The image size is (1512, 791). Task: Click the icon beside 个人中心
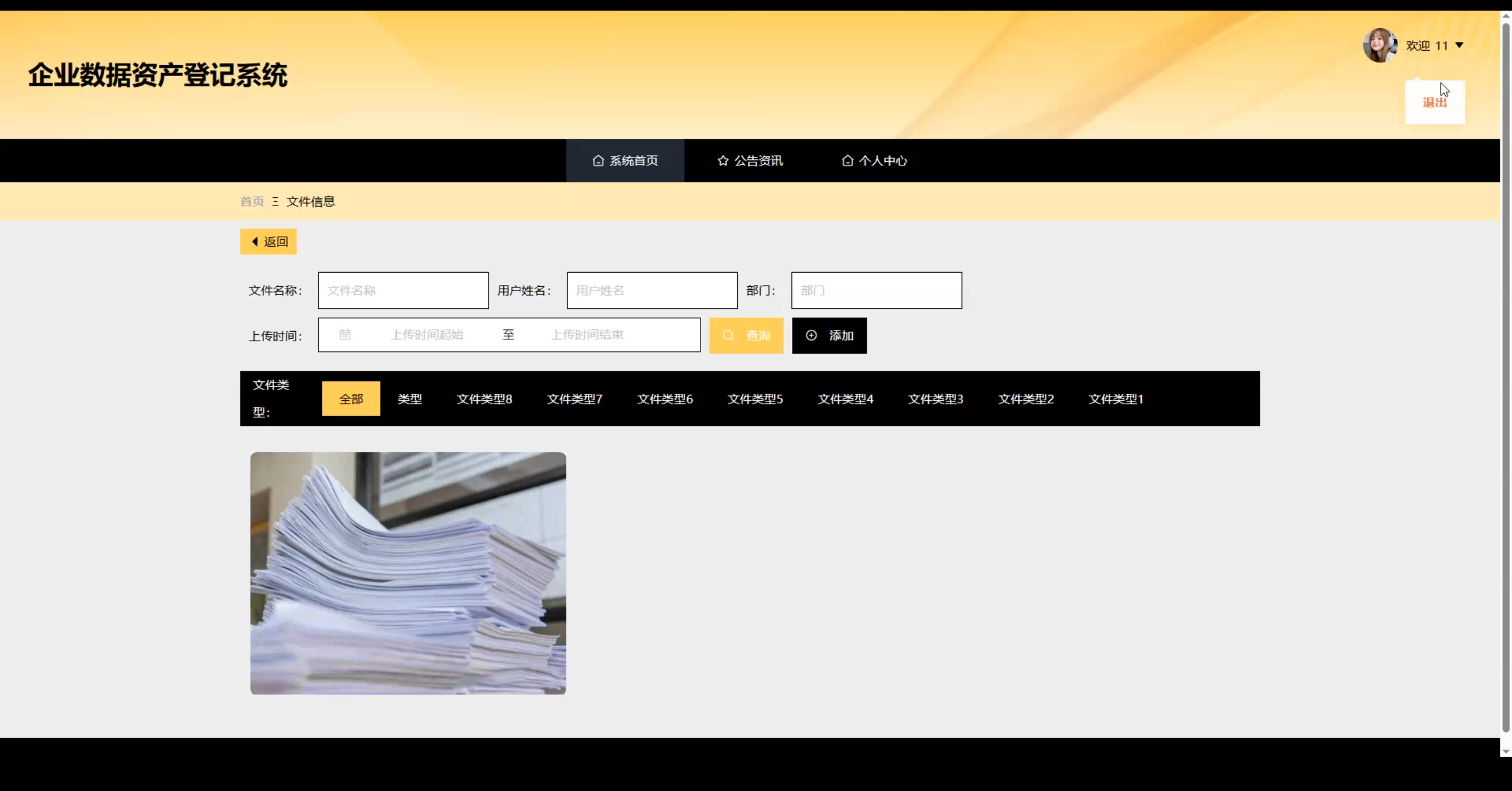[x=848, y=160]
